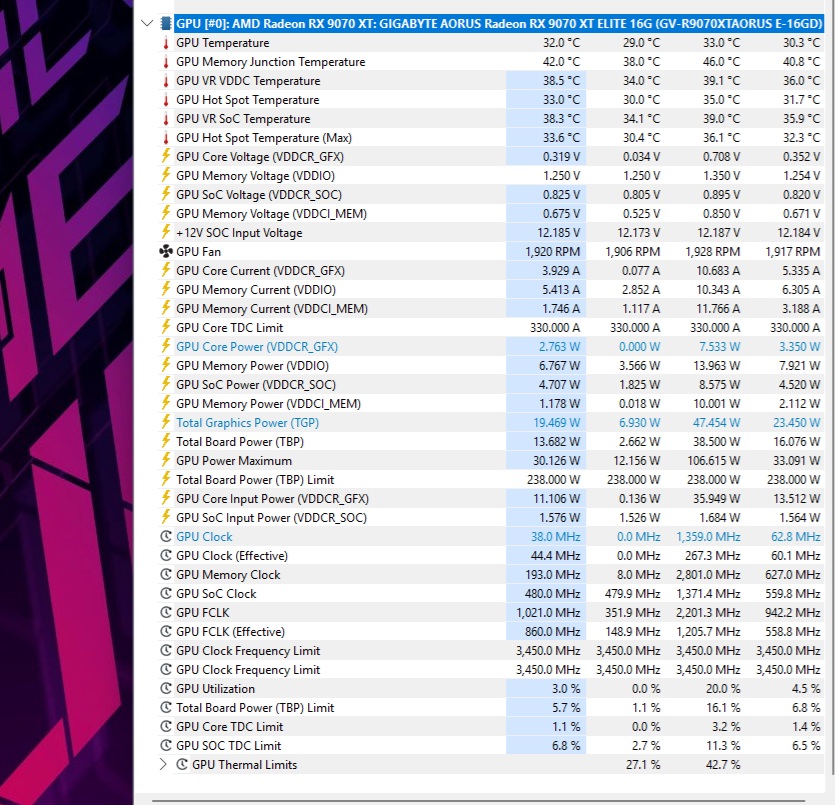Select GPU SoC Input Power (VDDCR_SOC) label
Viewport: 835px width, 805px height.
tap(272, 518)
